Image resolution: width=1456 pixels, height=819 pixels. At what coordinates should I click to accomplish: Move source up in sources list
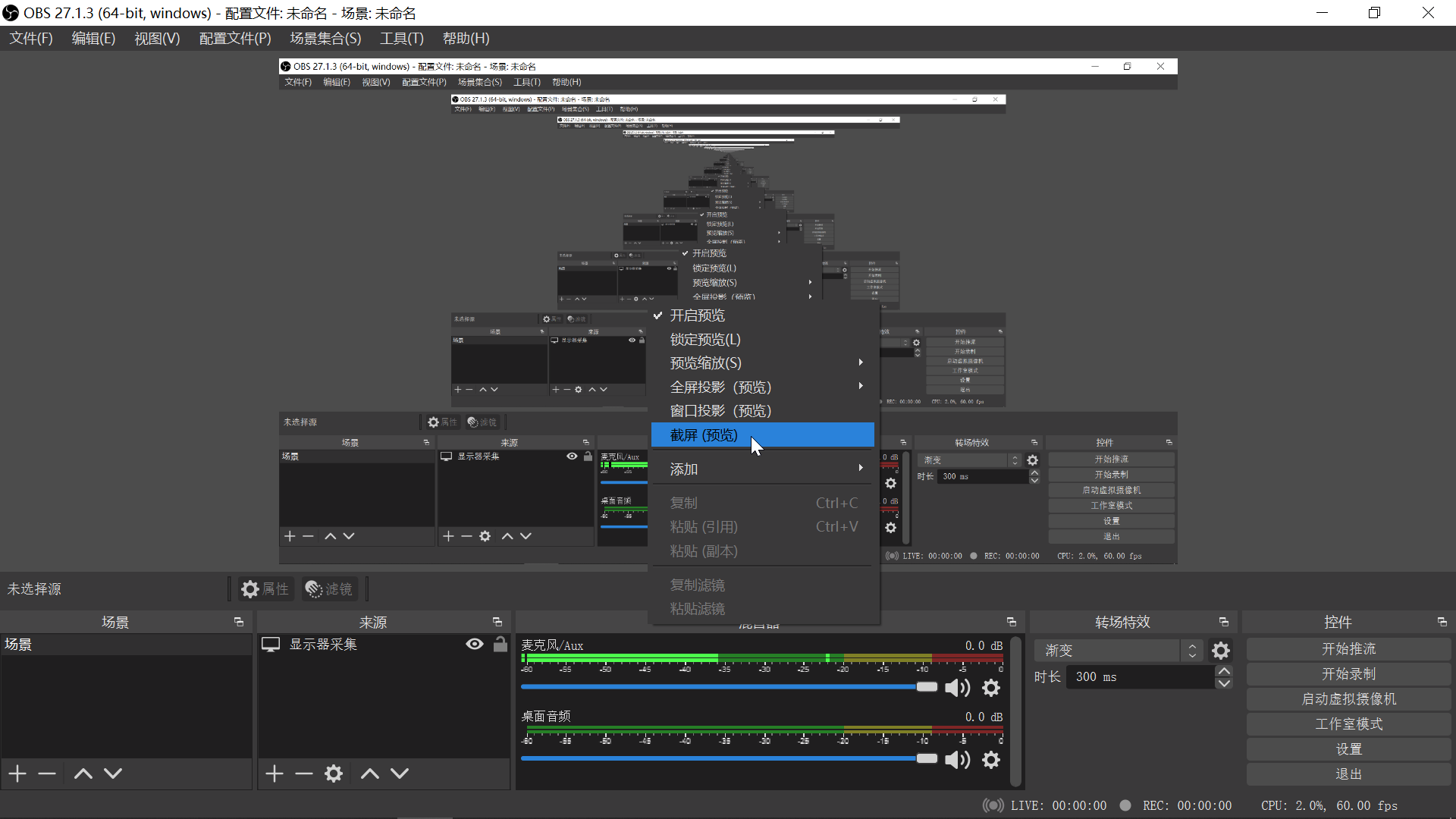point(370,773)
